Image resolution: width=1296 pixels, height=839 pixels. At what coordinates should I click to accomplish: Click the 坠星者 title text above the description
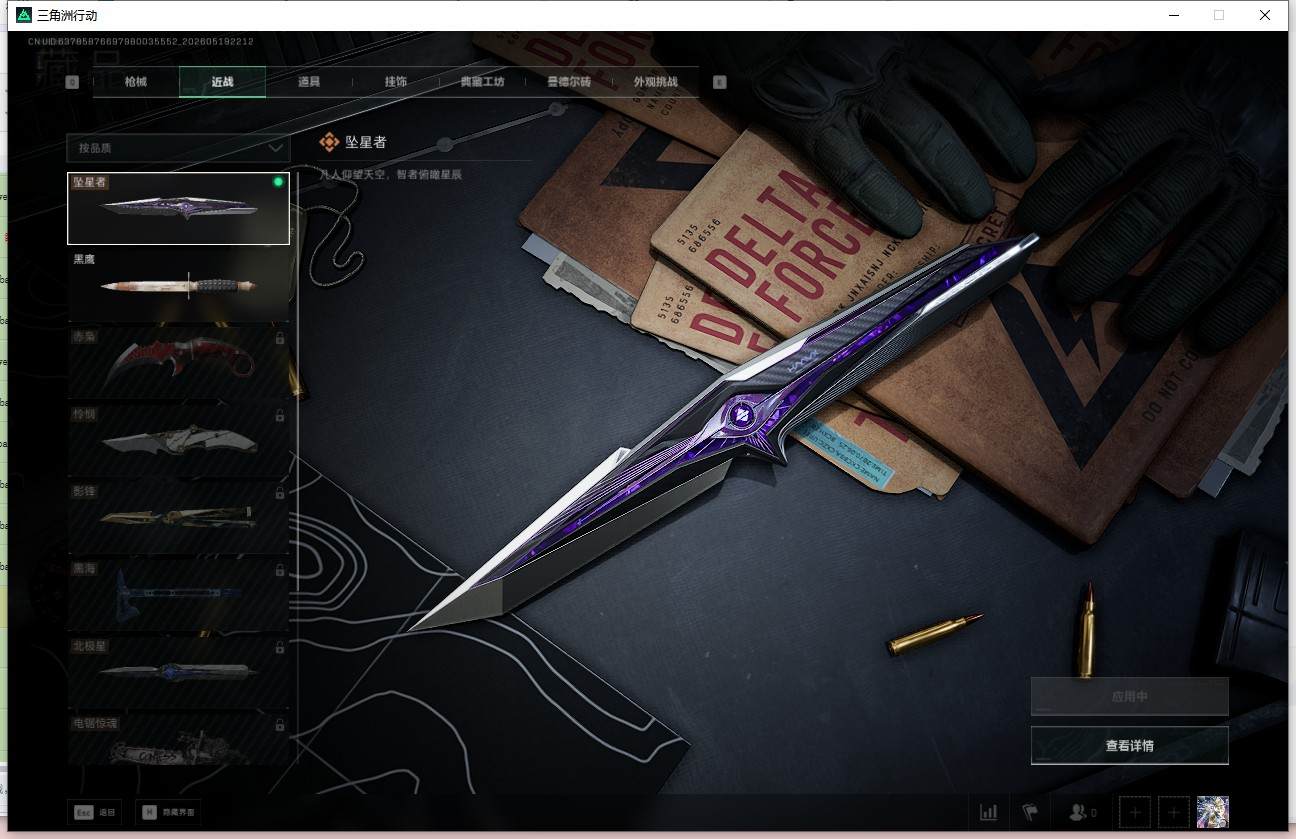[x=366, y=142]
